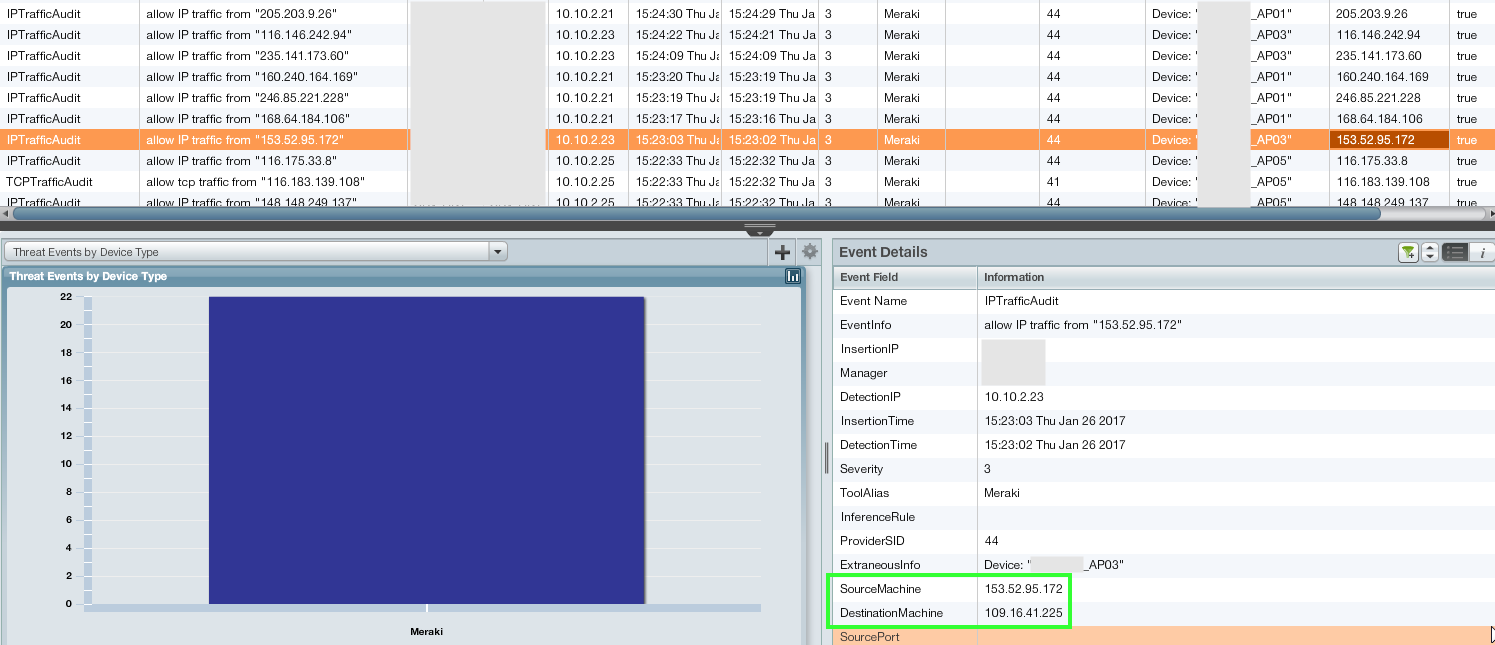
Task: Click DestinationMachine value 109.16.41.225
Action: pos(1023,613)
